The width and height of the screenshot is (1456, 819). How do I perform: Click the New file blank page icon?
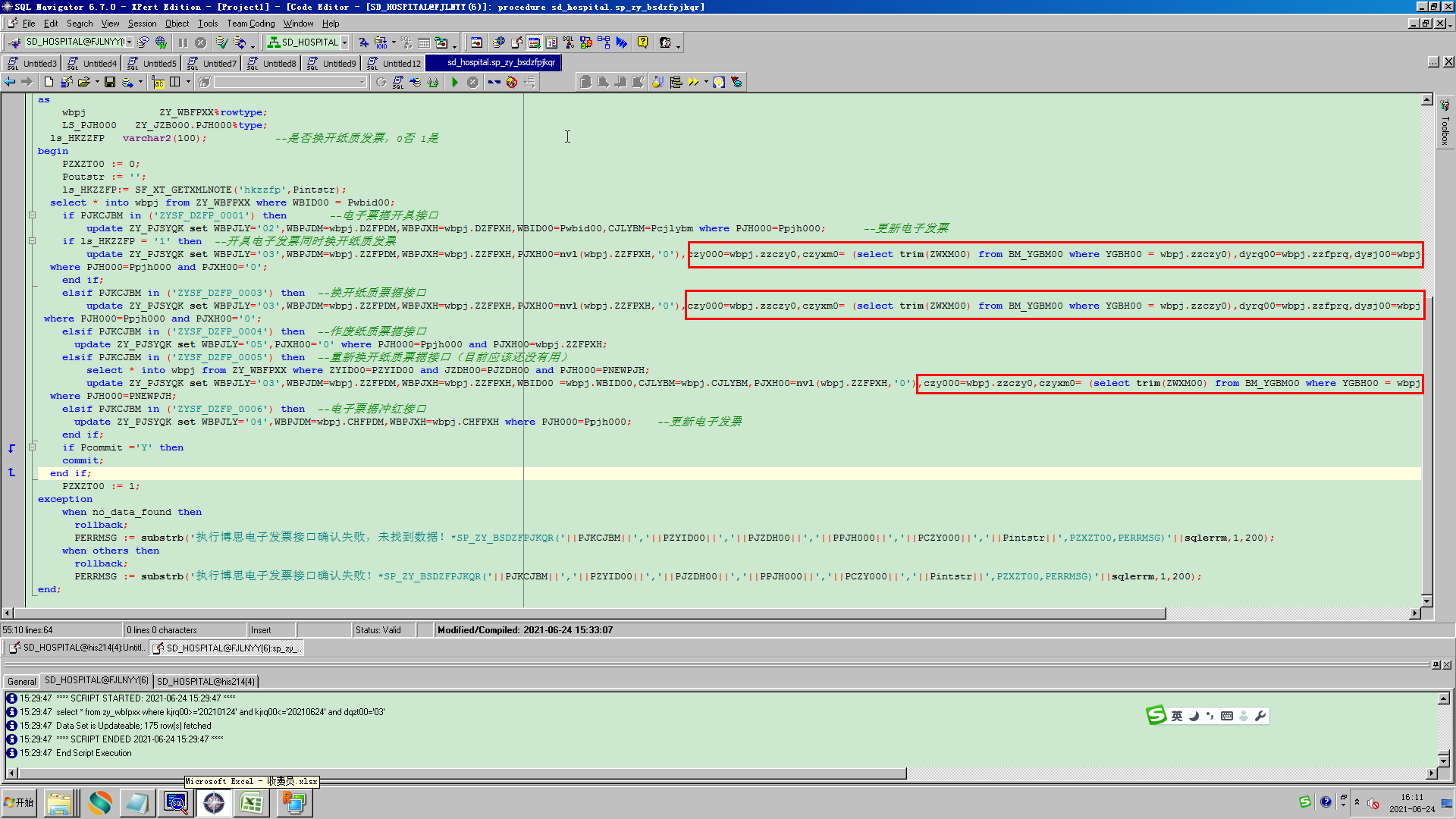pos(49,82)
